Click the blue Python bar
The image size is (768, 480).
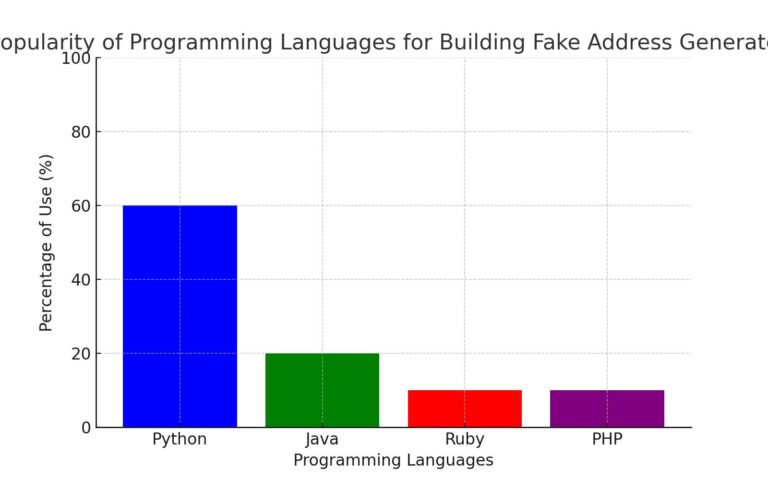point(180,316)
